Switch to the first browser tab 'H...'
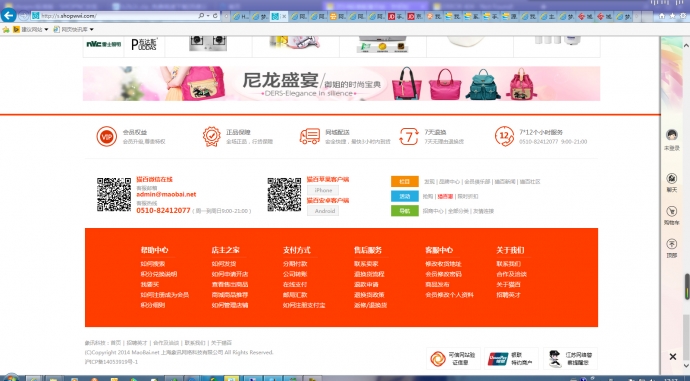 pos(241,16)
